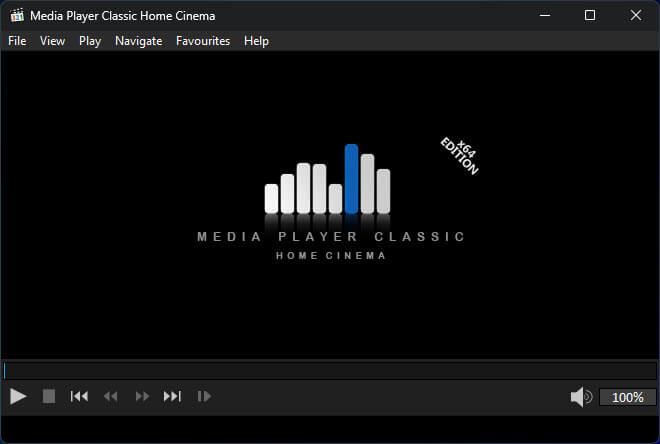Maximize the Media Player Classic window

click(x=590, y=16)
